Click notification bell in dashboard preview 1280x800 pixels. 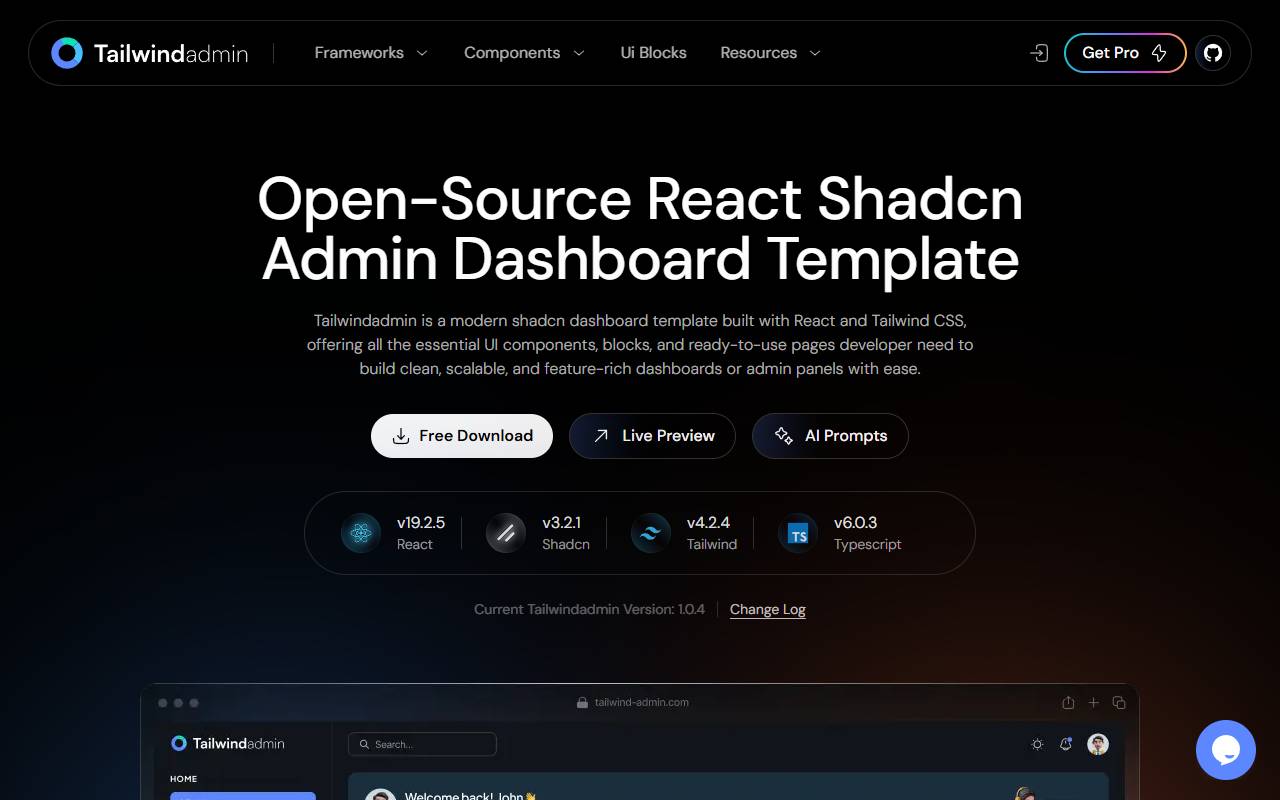tap(1066, 744)
